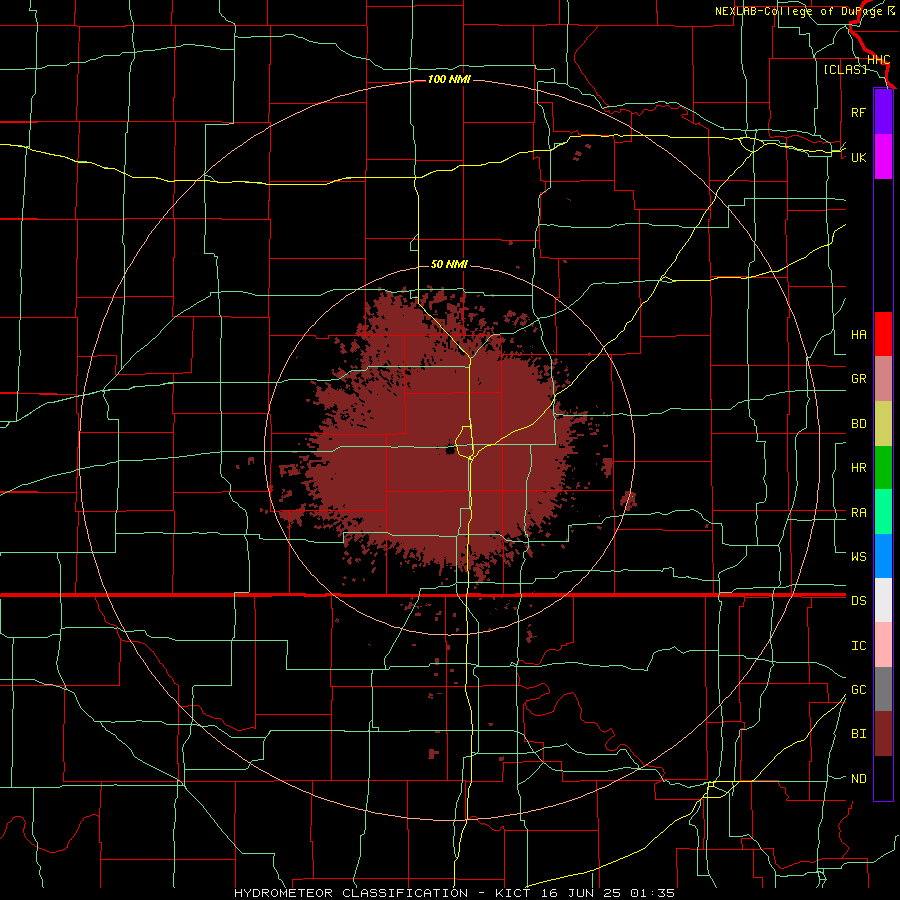Viewport: 900px width, 900px height.
Task: Click the HHC product label
Action: point(878,60)
